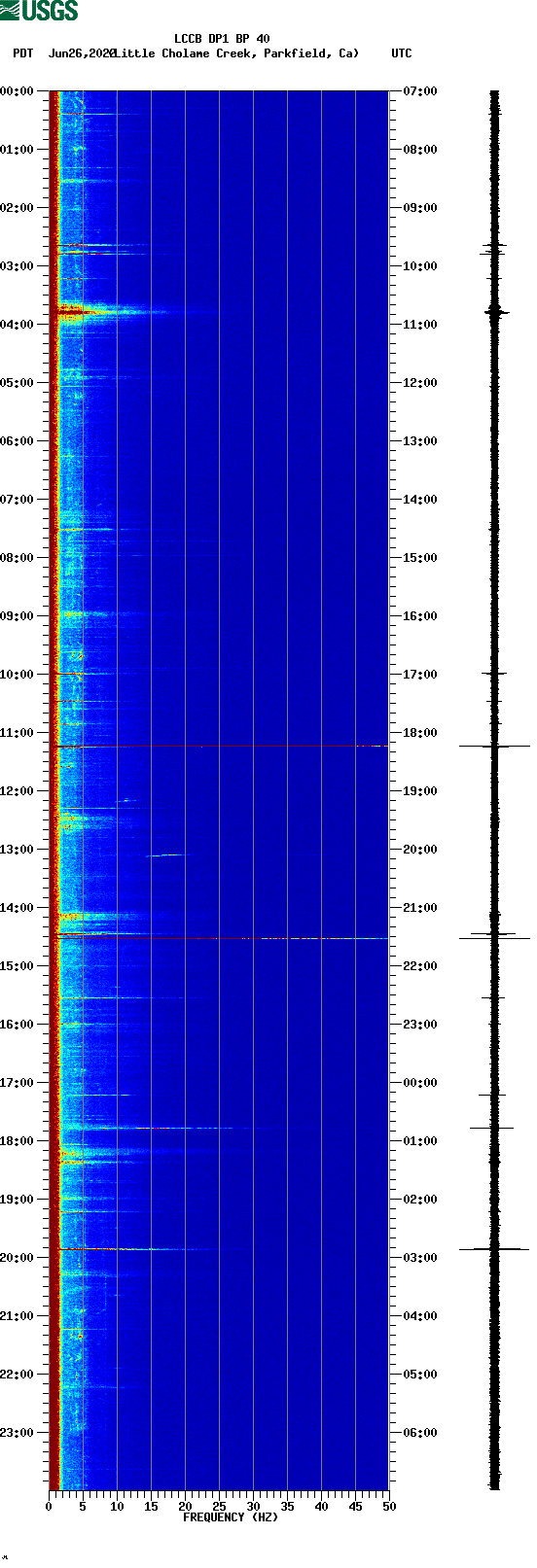Click the 11:00 UTC time label
Image resolution: width=537 pixels, height=1568 pixels.
pyautogui.click(x=419, y=325)
